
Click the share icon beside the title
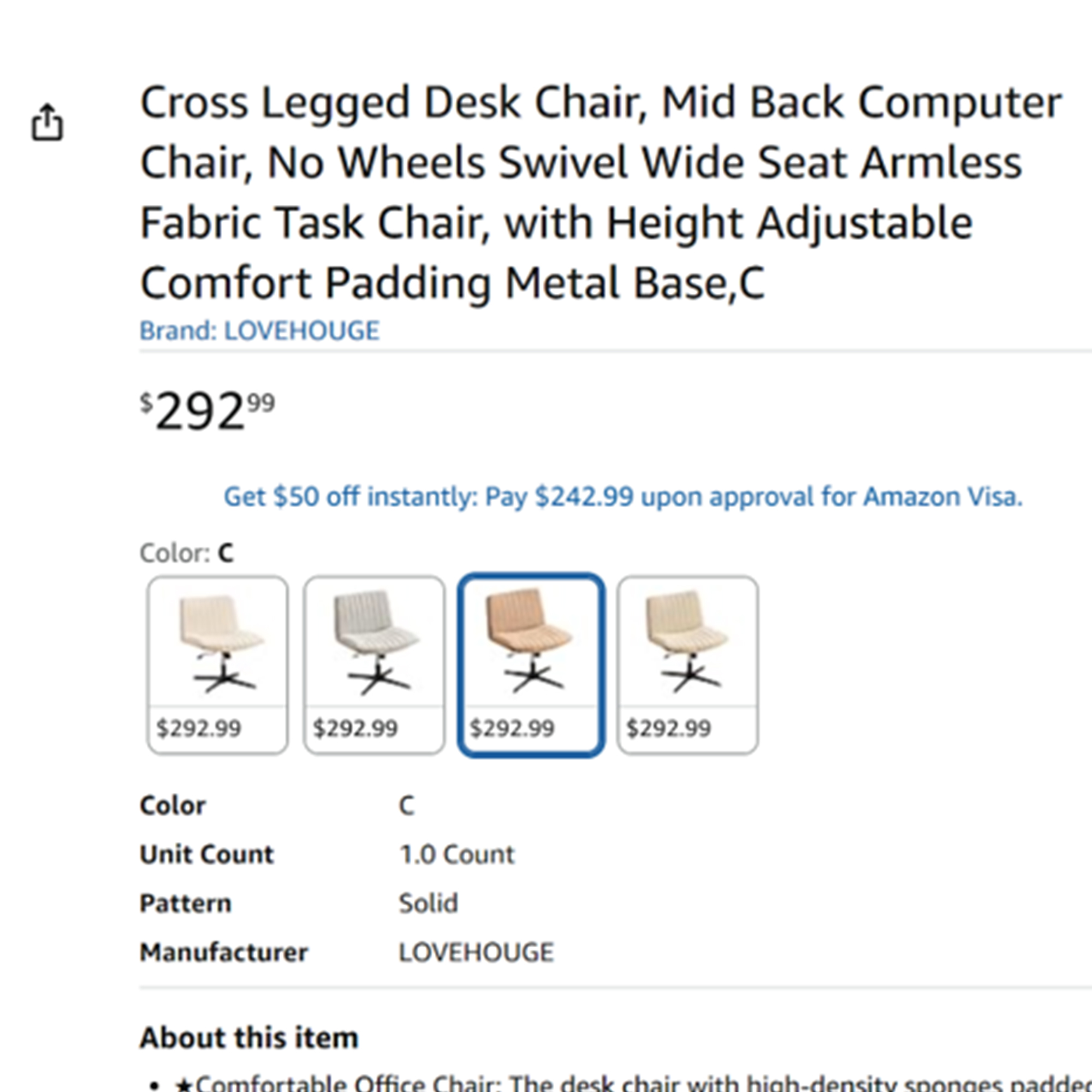[47, 122]
